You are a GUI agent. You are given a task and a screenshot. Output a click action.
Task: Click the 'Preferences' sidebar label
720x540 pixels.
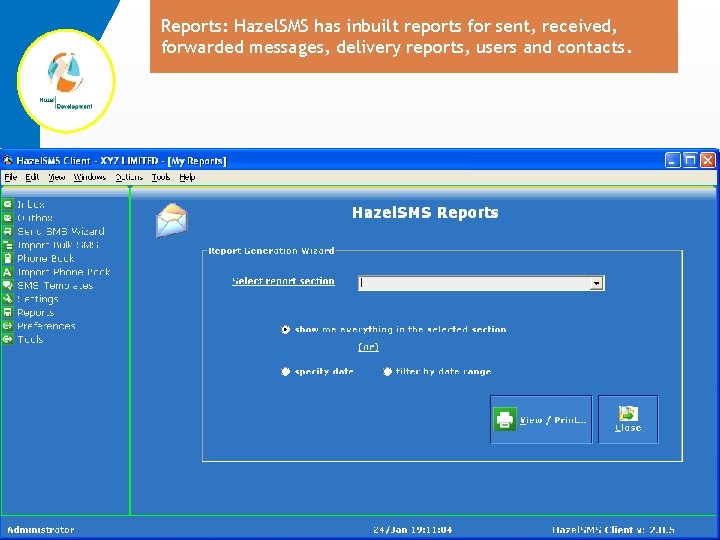[46, 326]
